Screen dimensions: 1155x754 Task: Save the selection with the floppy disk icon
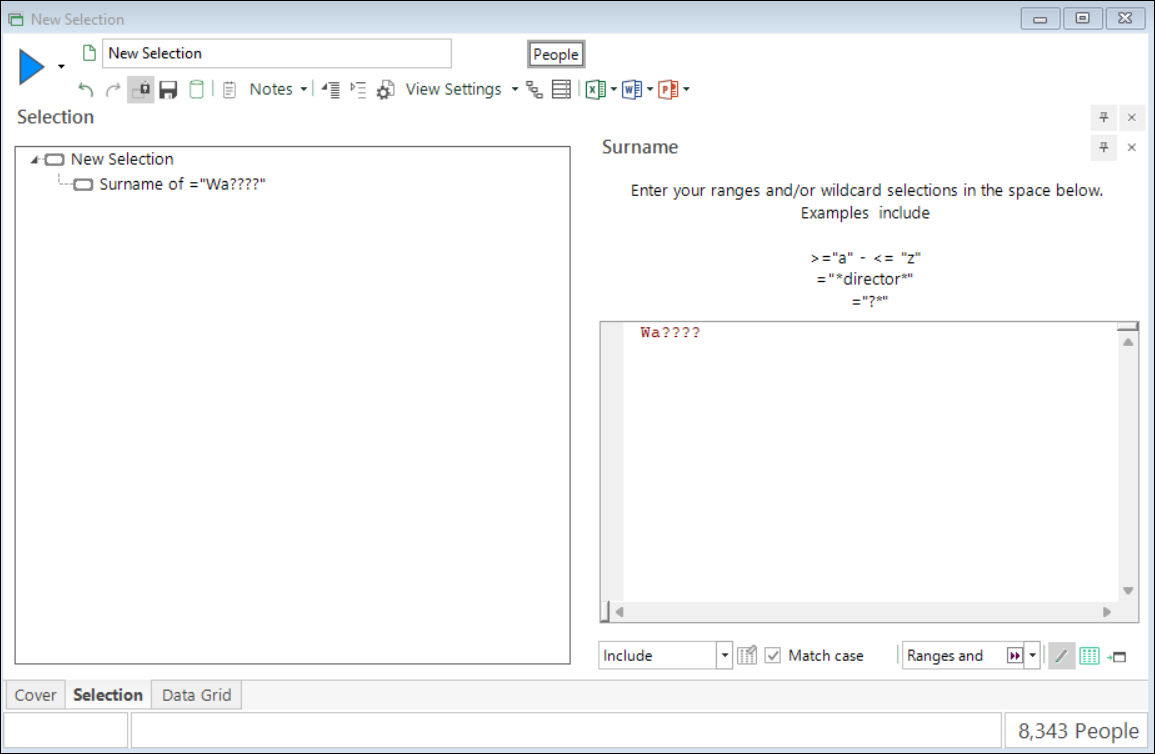coord(168,90)
